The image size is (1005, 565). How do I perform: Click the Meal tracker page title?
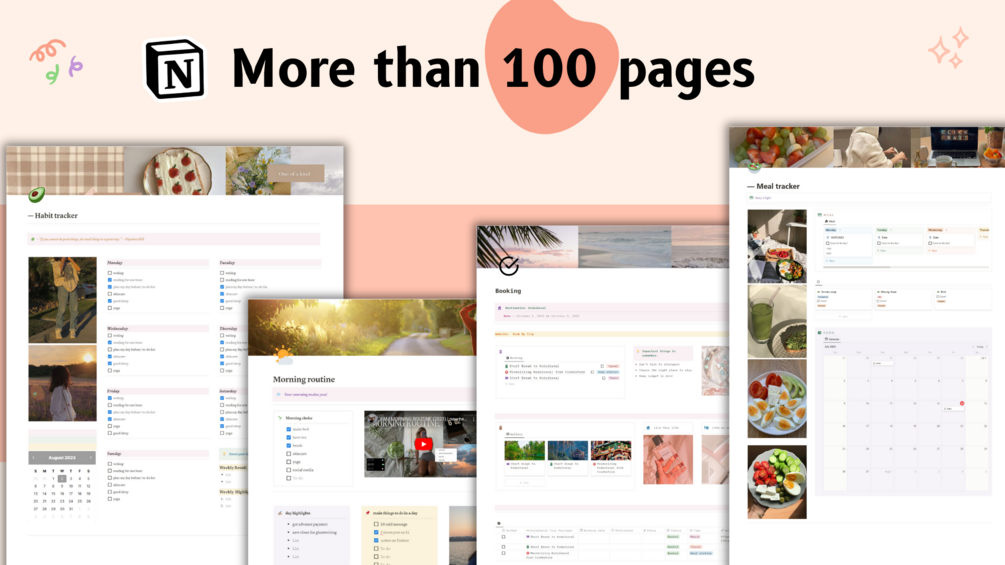click(x=774, y=186)
